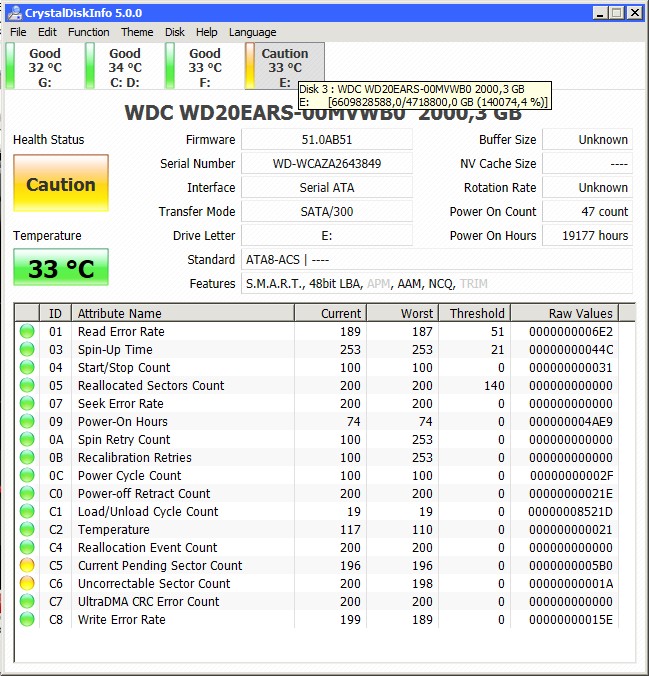
Task: Click the Power On Hours value 19177 hours
Action: (587, 236)
